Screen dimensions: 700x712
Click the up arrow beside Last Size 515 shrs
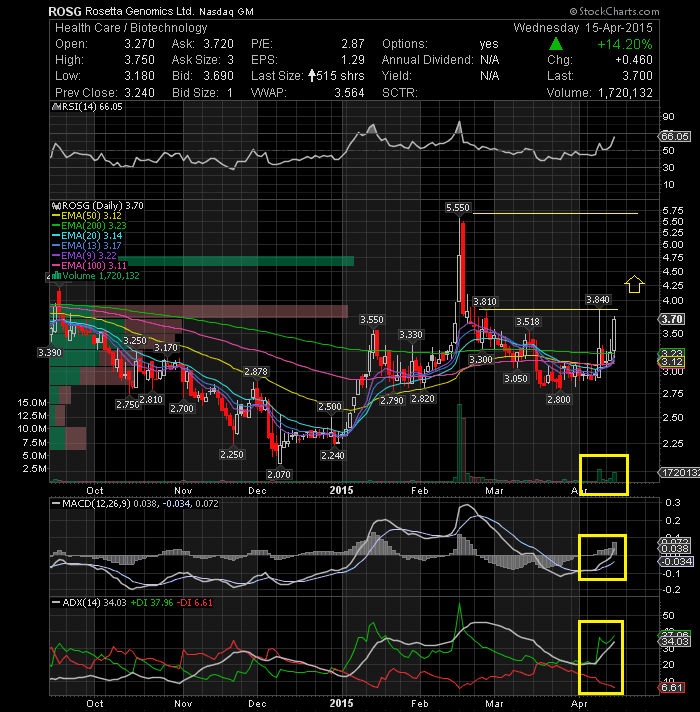[x=312, y=75]
